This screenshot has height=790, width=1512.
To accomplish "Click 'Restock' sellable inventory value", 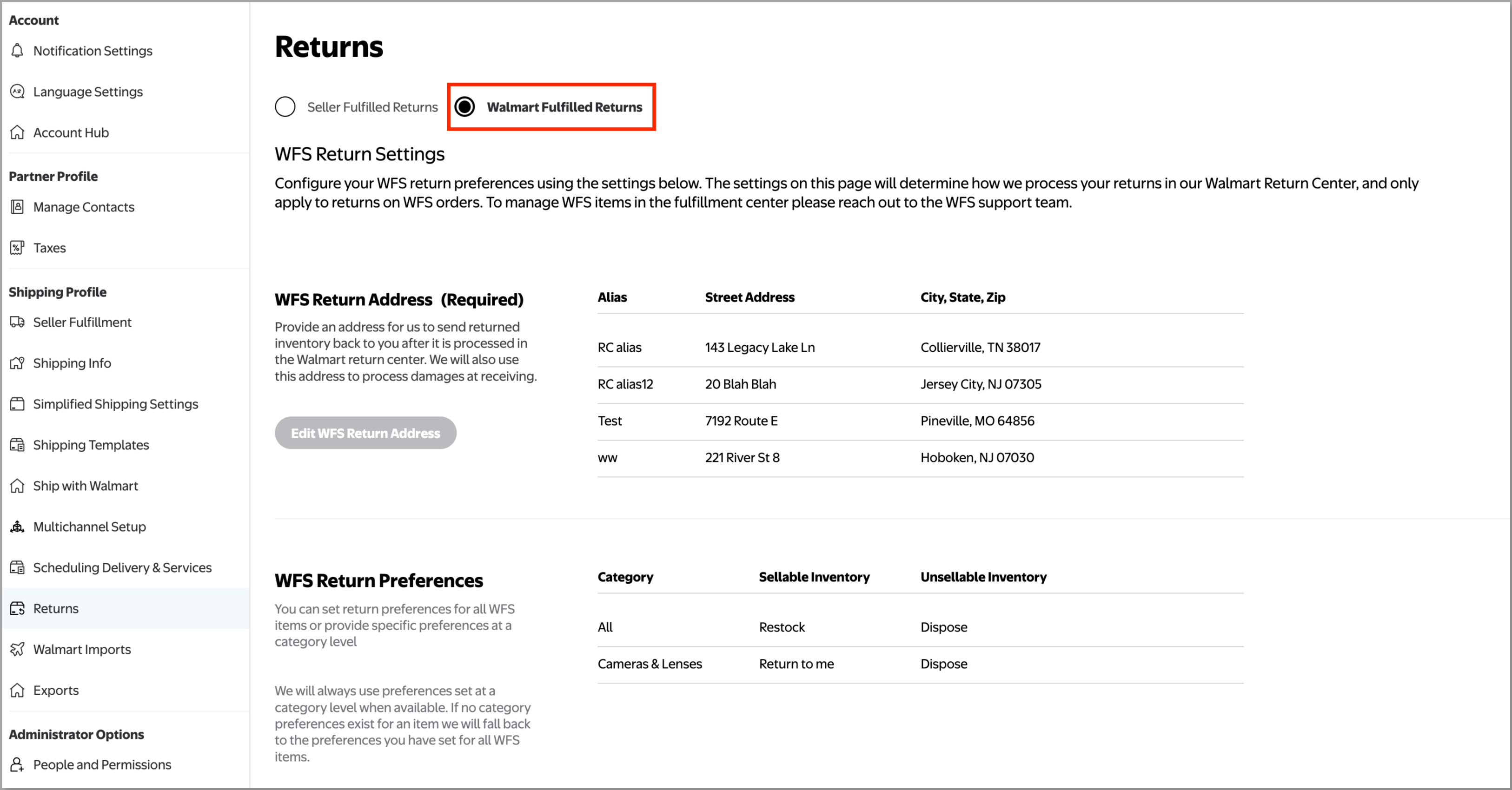I will (x=782, y=627).
